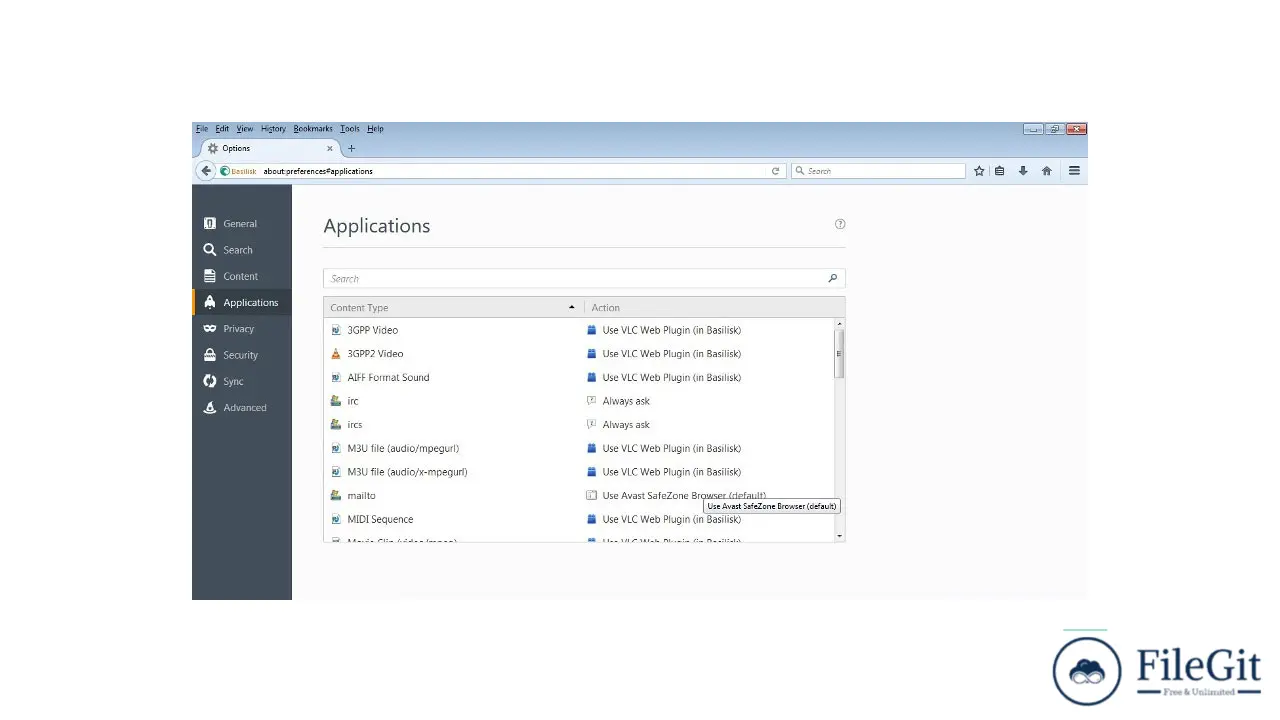The image size is (1280, 720).
Task: Select the M3U file (audio/x-mpegurl) label
Action: click(x=407, y=472)
